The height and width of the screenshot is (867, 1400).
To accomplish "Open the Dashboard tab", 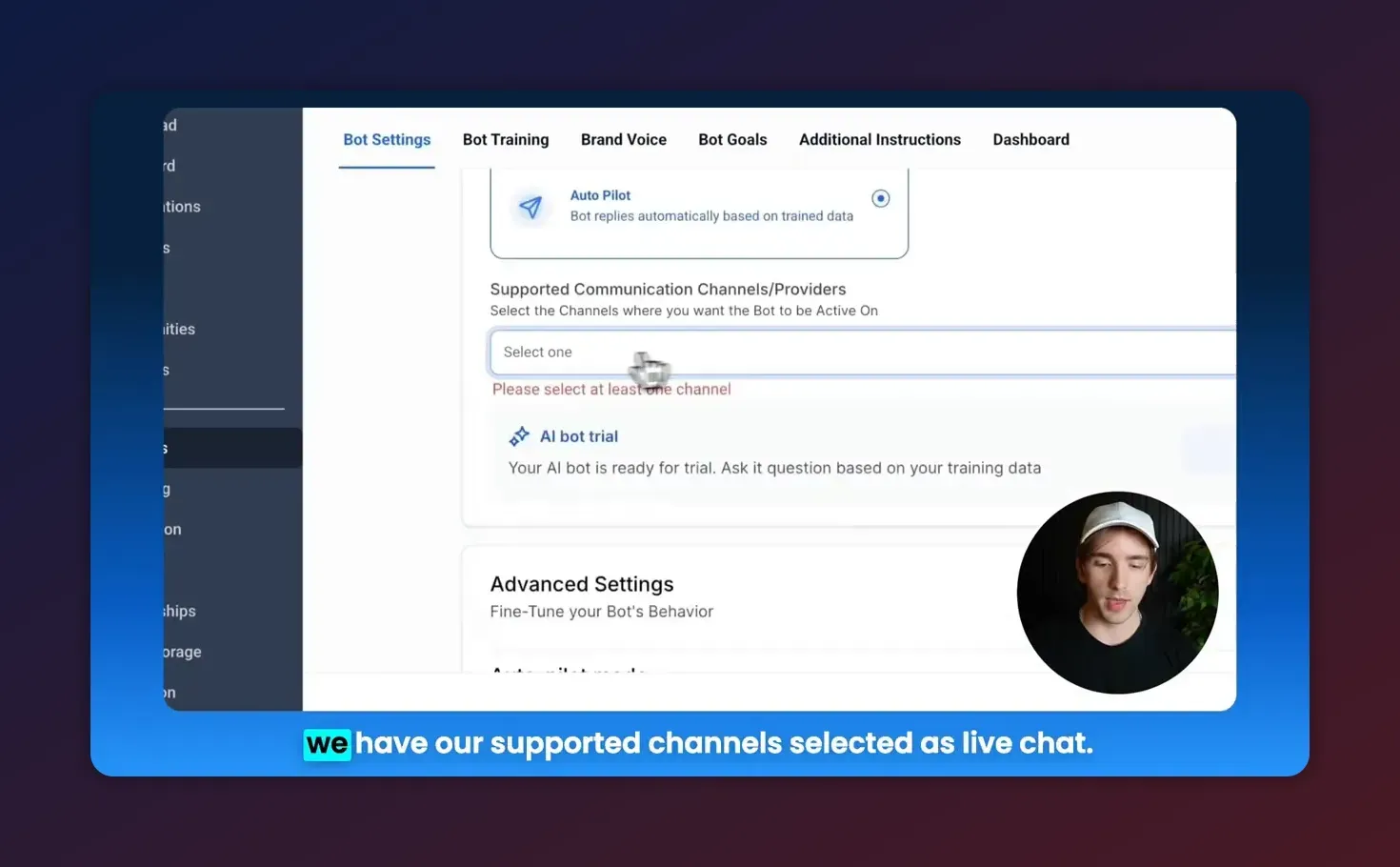I will pos(1030,139).
